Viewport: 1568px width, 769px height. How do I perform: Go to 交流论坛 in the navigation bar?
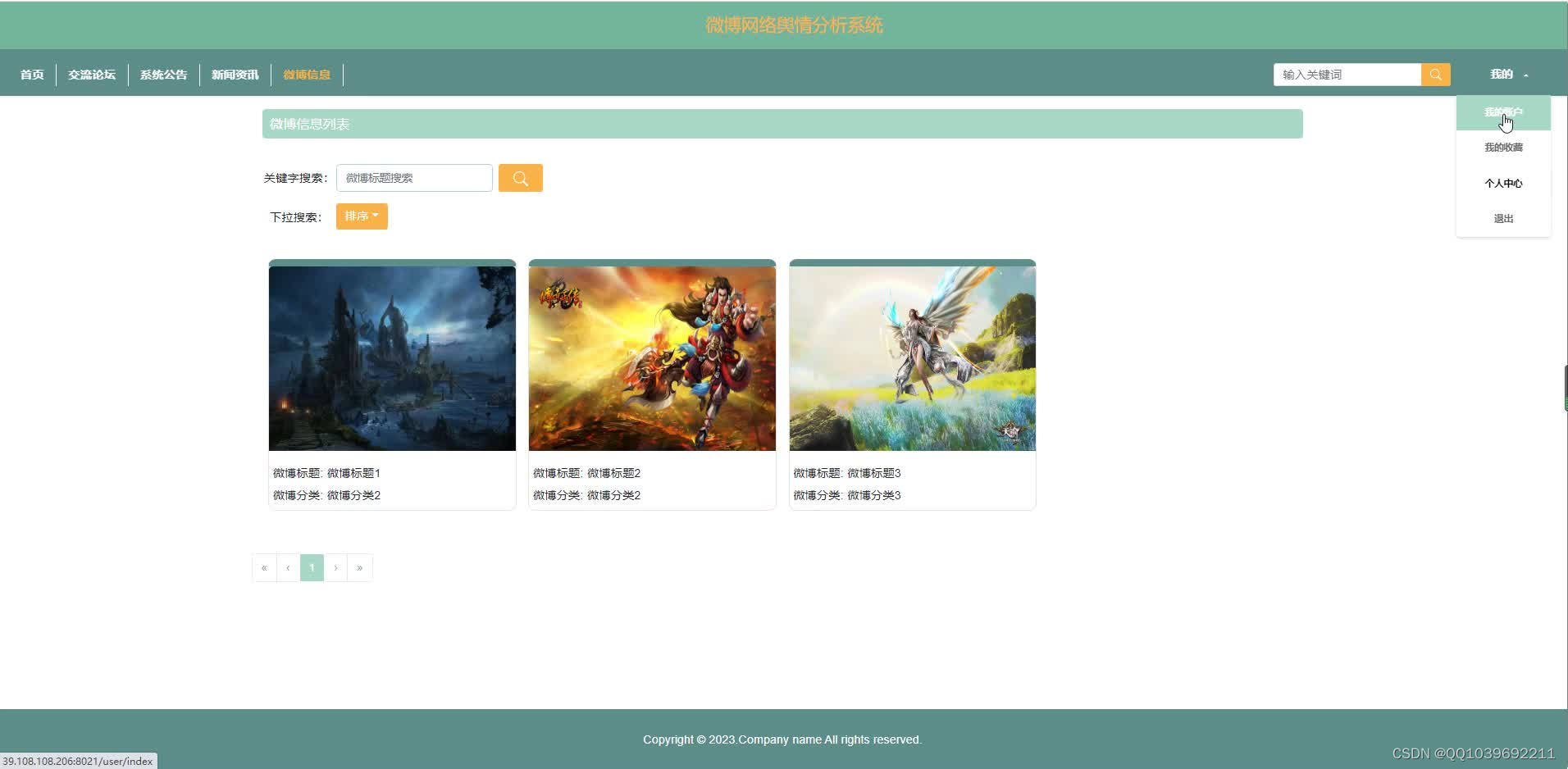point(92,75)
